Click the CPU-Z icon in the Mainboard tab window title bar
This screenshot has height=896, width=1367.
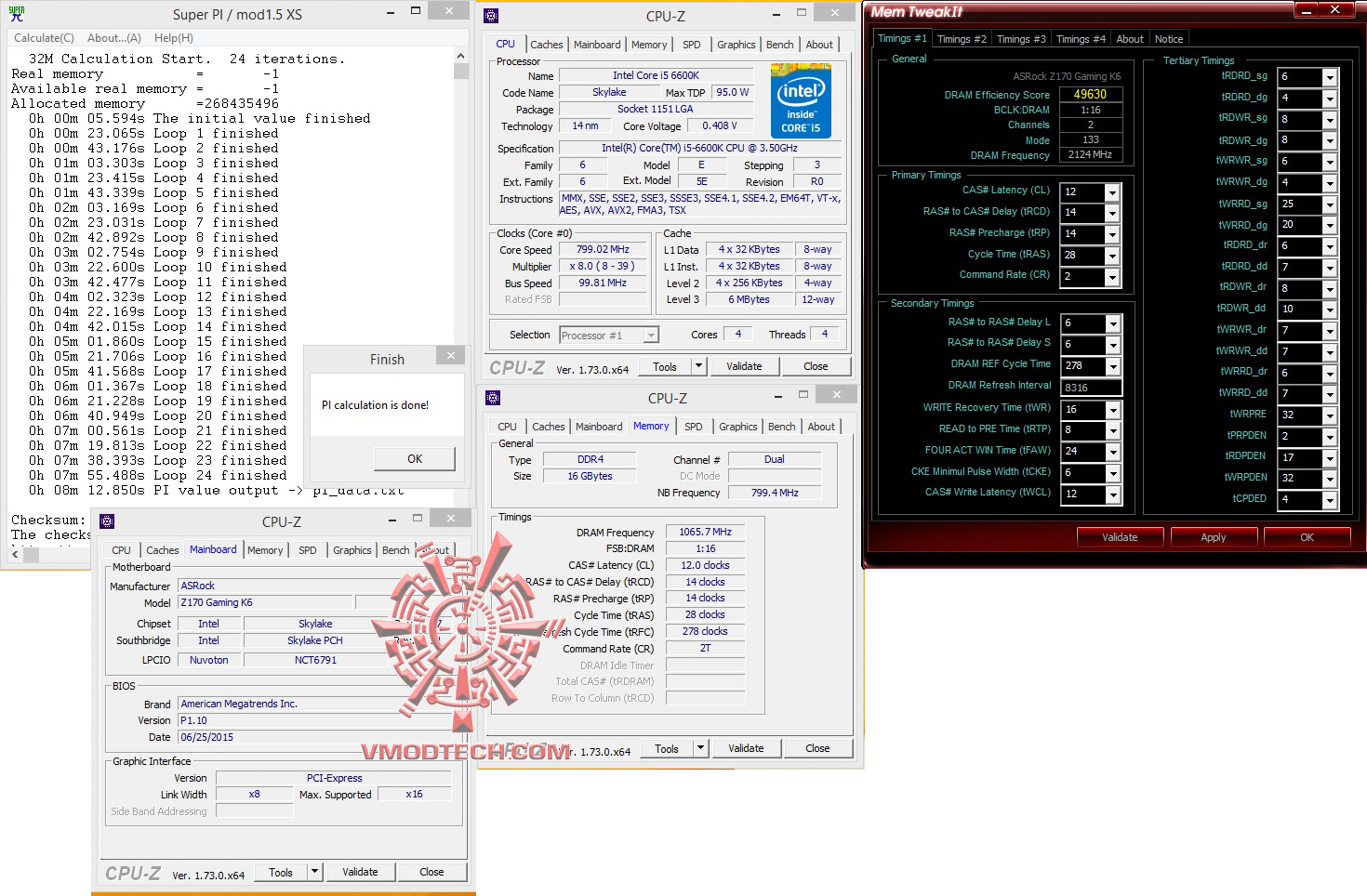pos(107,521)
